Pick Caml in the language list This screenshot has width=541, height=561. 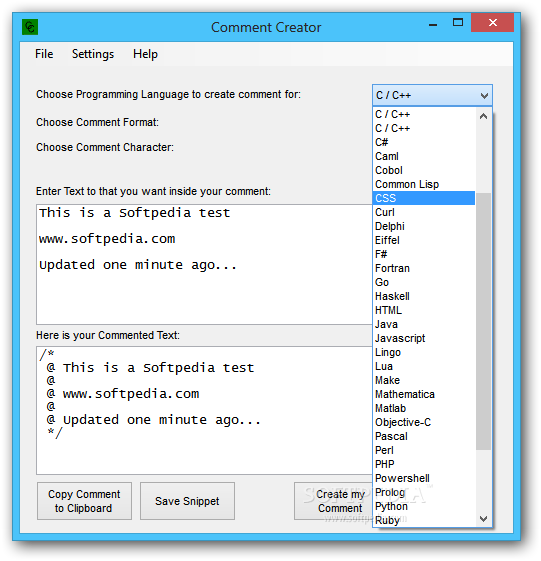coord(424,156)
